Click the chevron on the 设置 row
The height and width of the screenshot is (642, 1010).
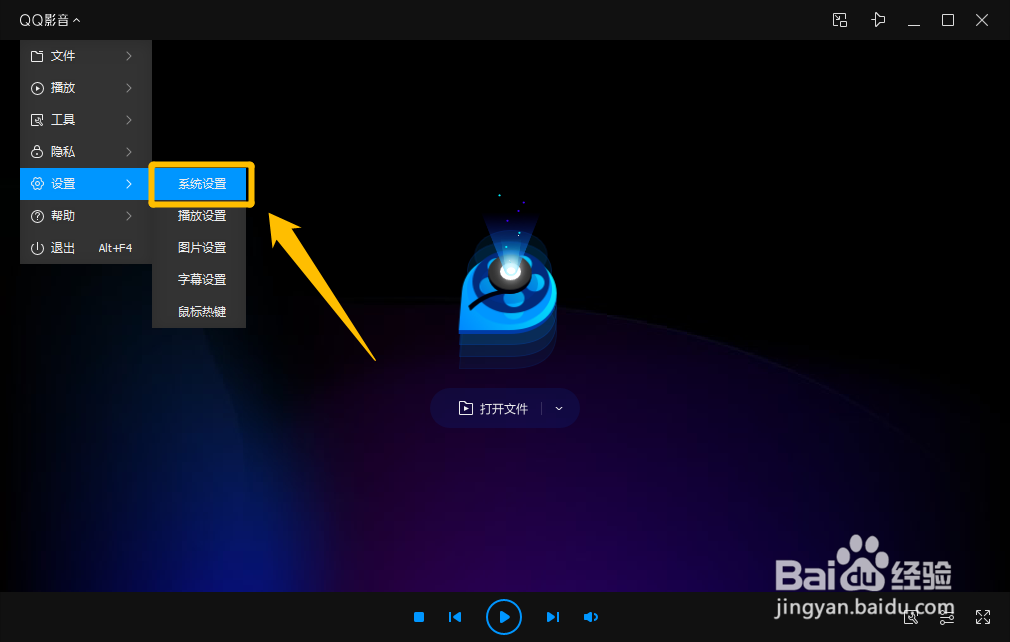(129, 184)
